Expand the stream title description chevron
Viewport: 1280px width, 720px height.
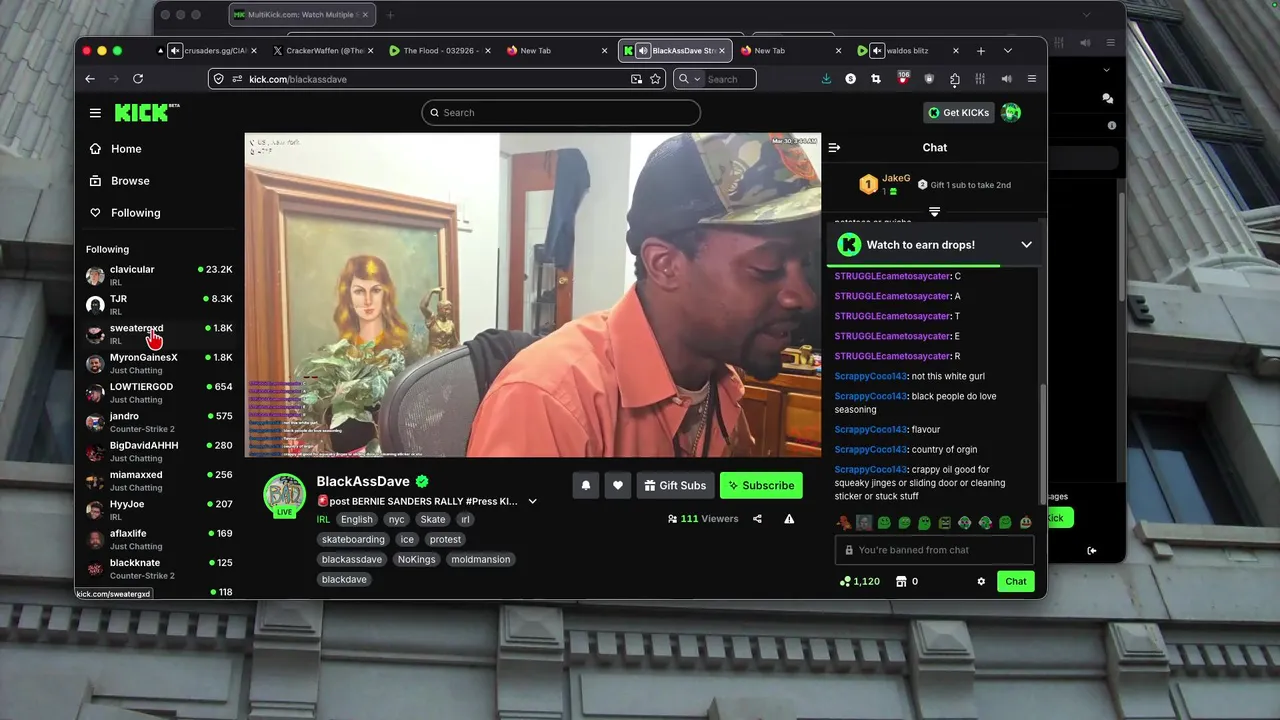(532, 501)
